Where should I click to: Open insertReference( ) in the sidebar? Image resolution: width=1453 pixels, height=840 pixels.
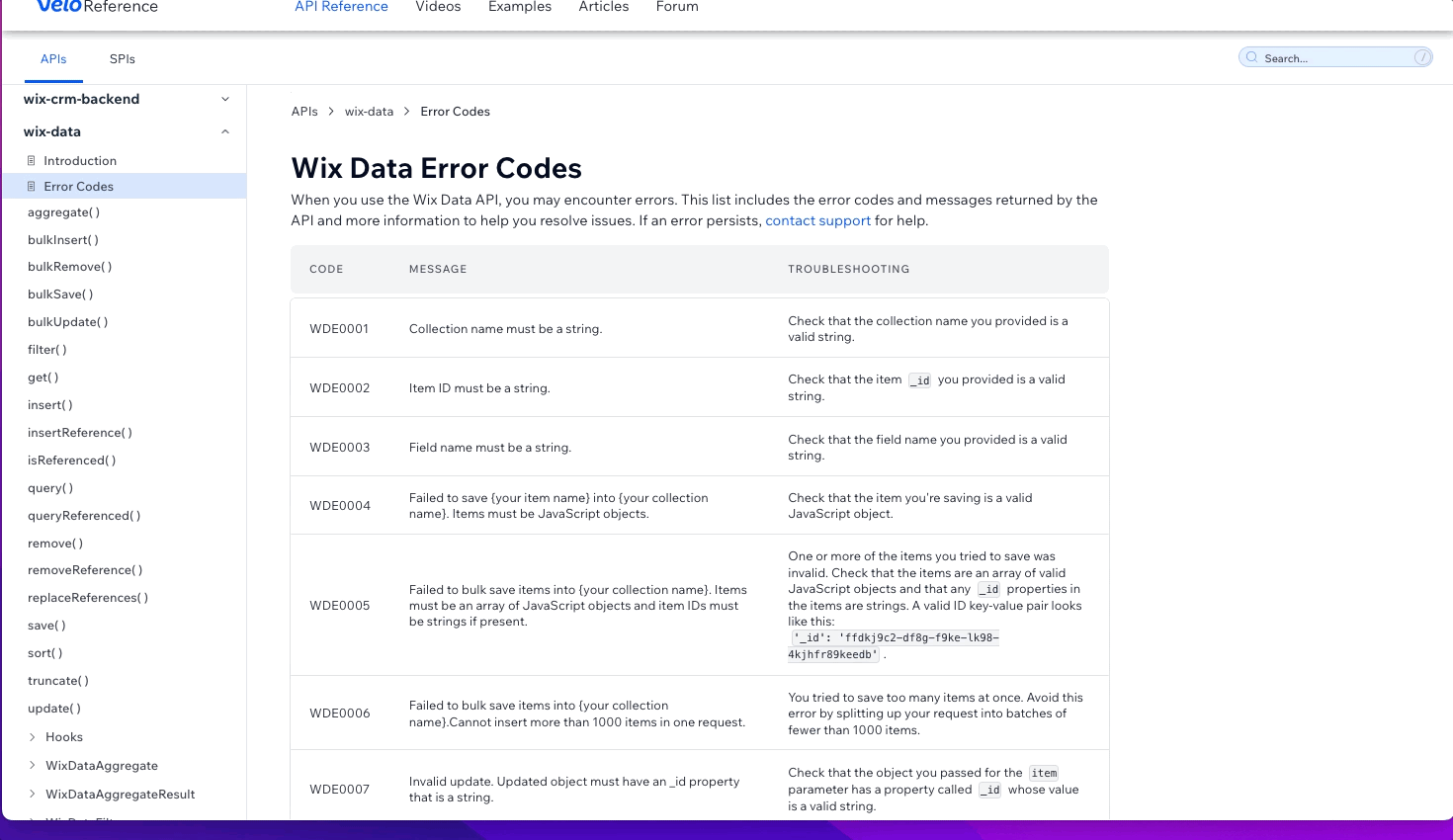[x=80, y=433]
